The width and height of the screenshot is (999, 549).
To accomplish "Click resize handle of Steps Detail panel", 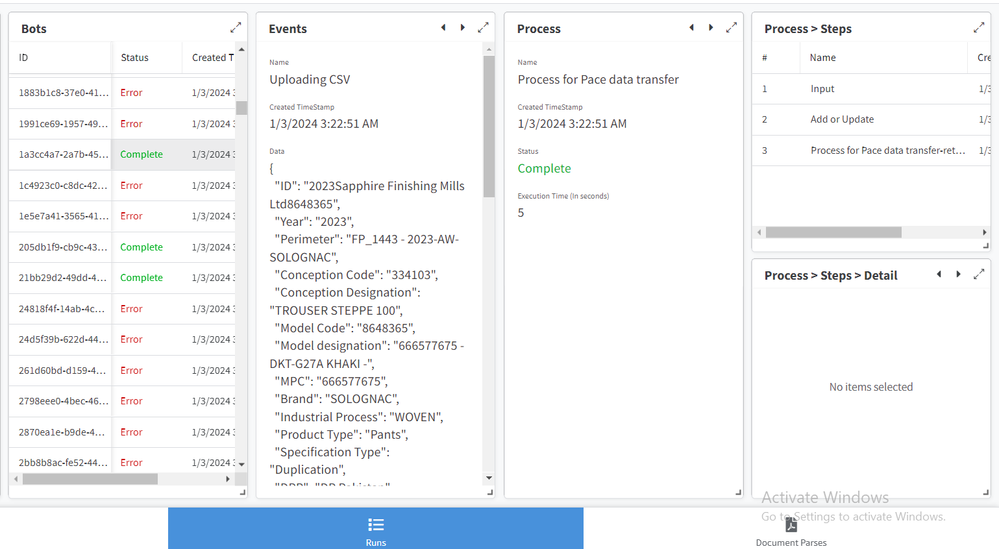I will [986, 492].
